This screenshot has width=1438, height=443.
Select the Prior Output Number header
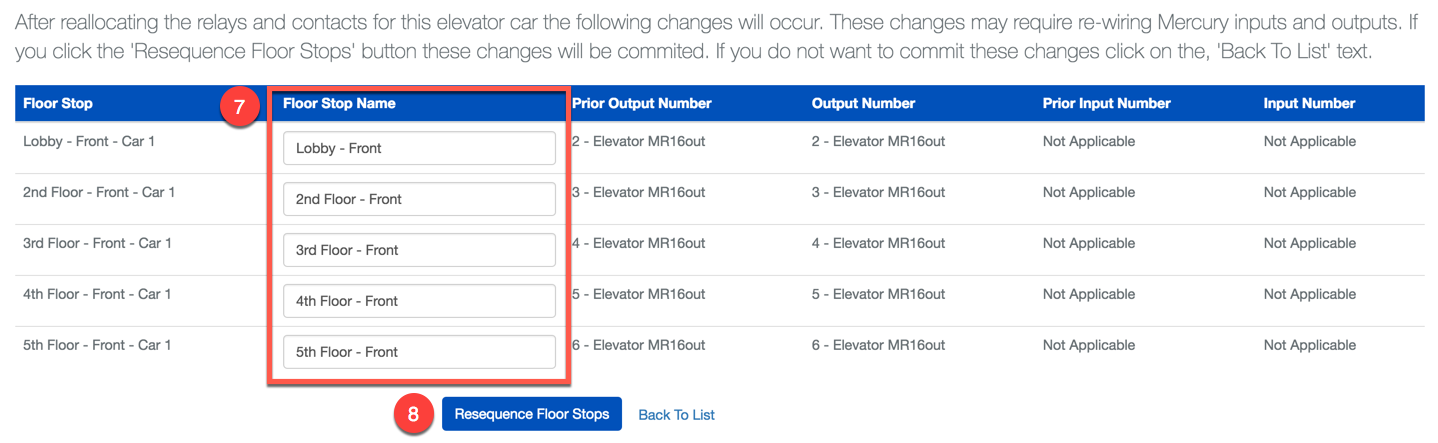pos(642,103)
